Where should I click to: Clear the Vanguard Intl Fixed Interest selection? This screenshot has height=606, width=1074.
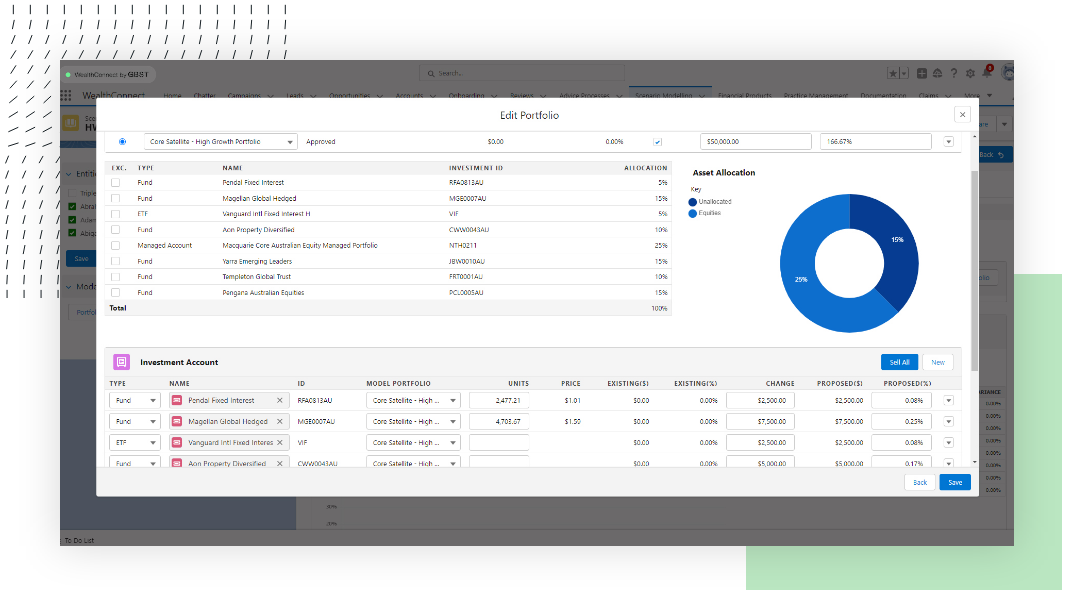(x=279, y=443)
